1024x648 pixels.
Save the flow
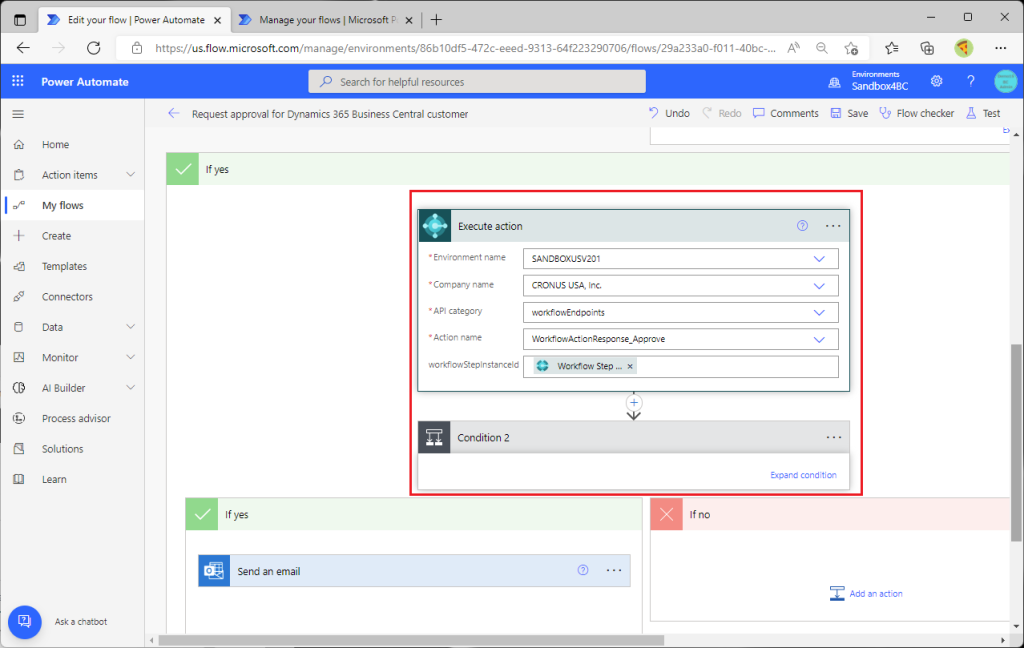coord(849,113)
